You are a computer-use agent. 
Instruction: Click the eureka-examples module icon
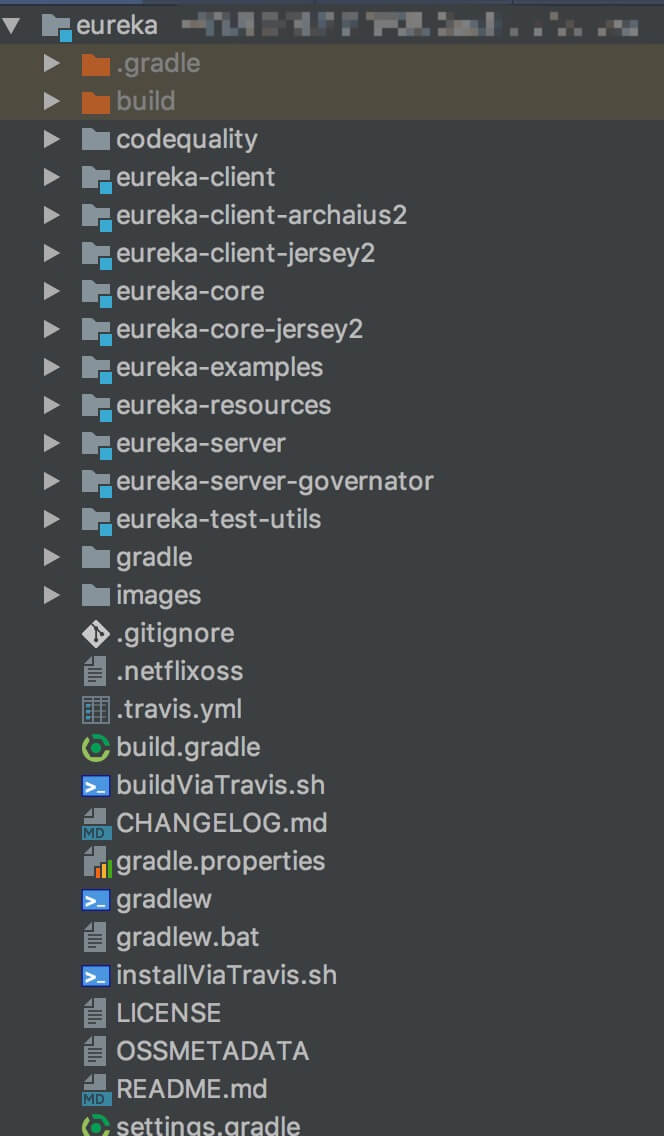96,369
